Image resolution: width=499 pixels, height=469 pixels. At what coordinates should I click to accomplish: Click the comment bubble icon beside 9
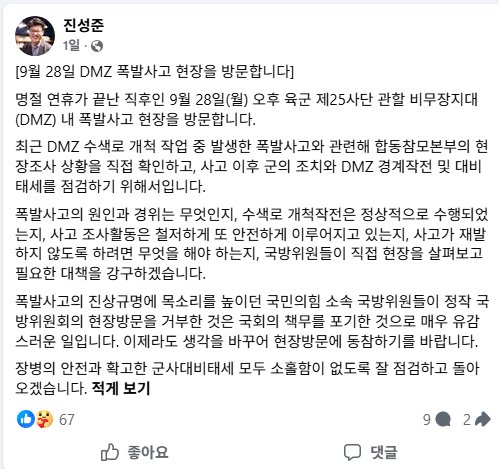(443, 419)
